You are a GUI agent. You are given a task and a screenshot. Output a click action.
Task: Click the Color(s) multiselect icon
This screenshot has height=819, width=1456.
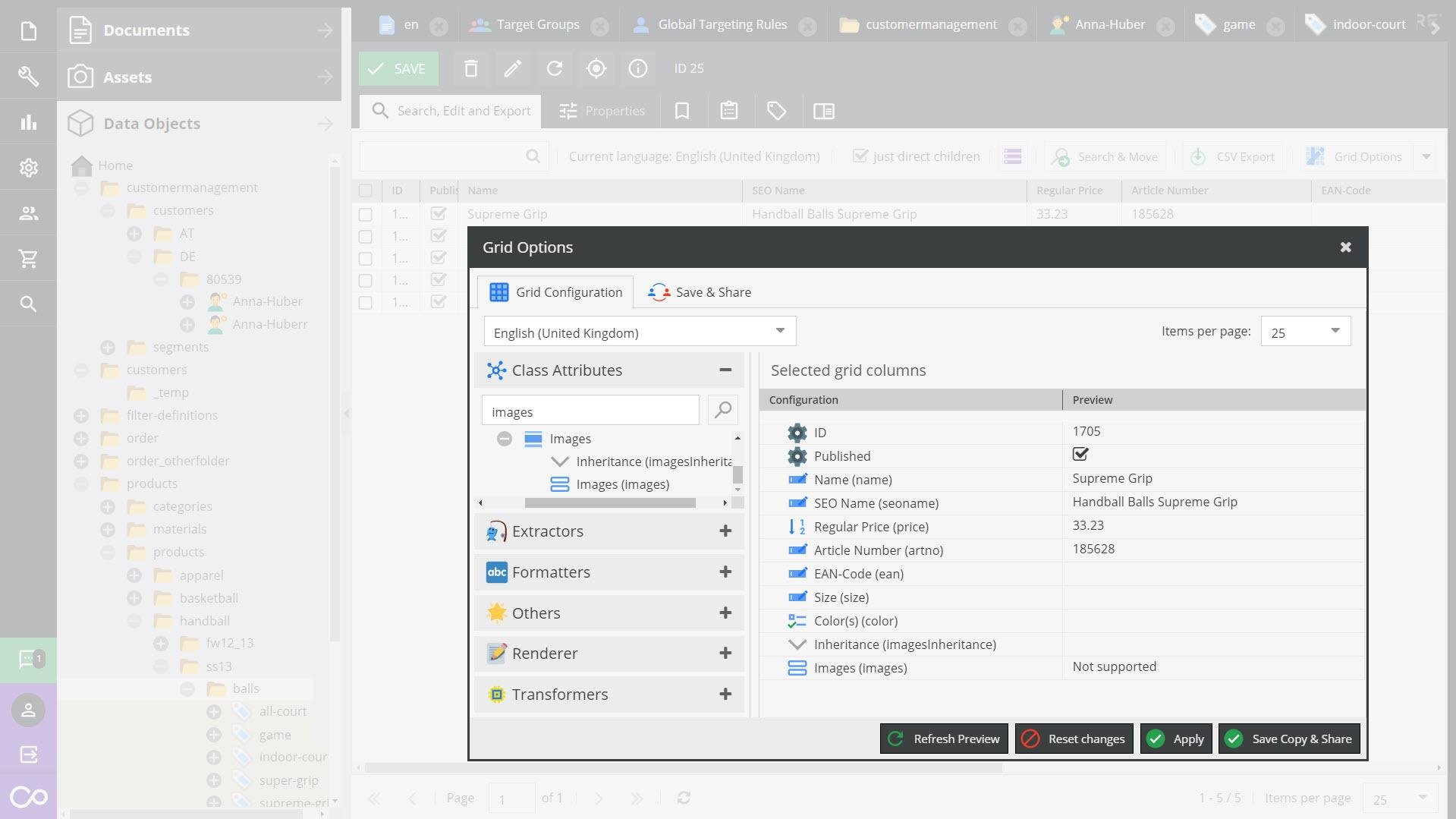(797, 621)
